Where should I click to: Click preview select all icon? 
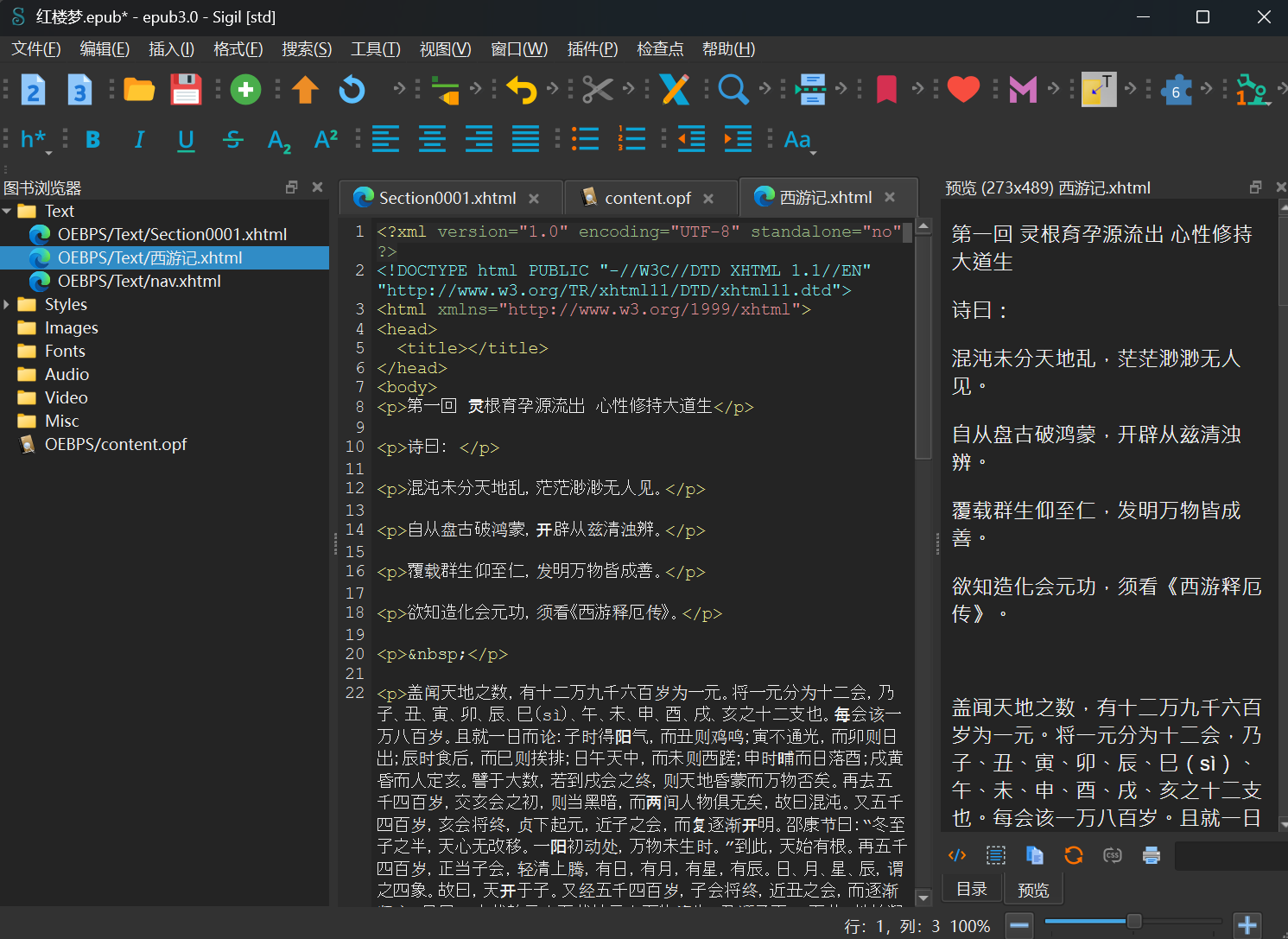tap(996, 855)
